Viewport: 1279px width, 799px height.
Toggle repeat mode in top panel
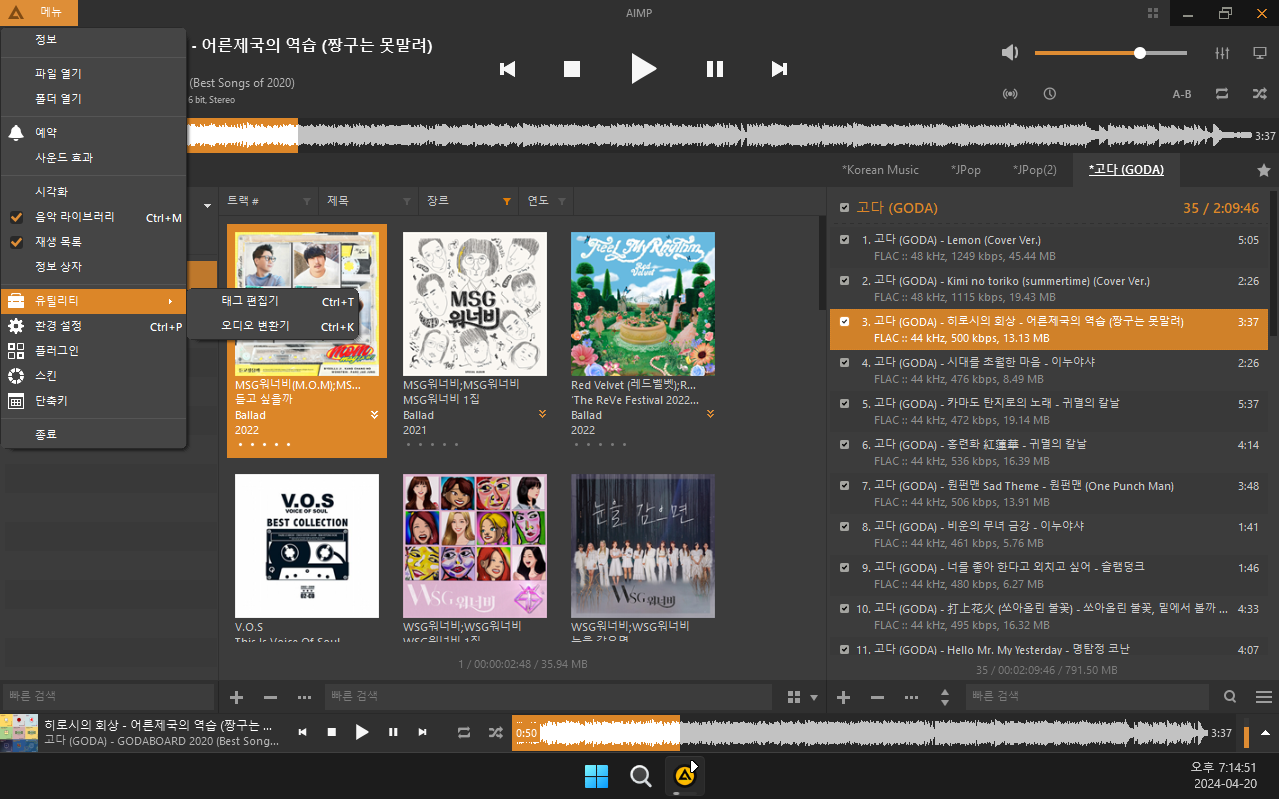(x=1222, y=94)
